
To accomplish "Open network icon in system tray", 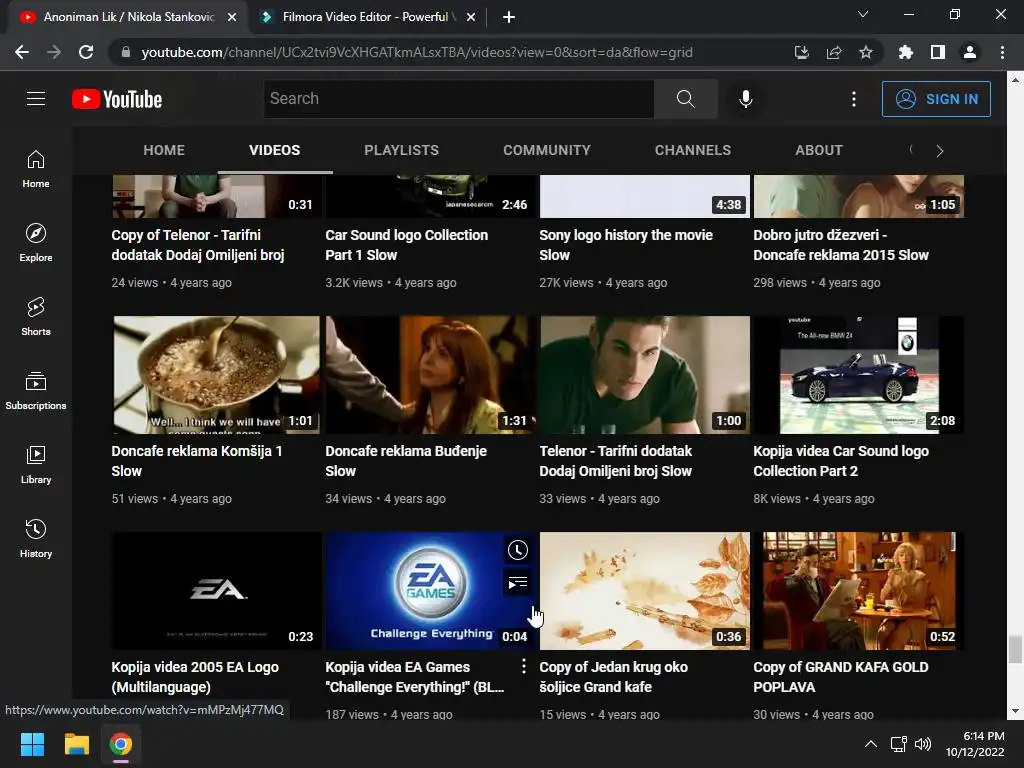I will [x=899, y=744].
